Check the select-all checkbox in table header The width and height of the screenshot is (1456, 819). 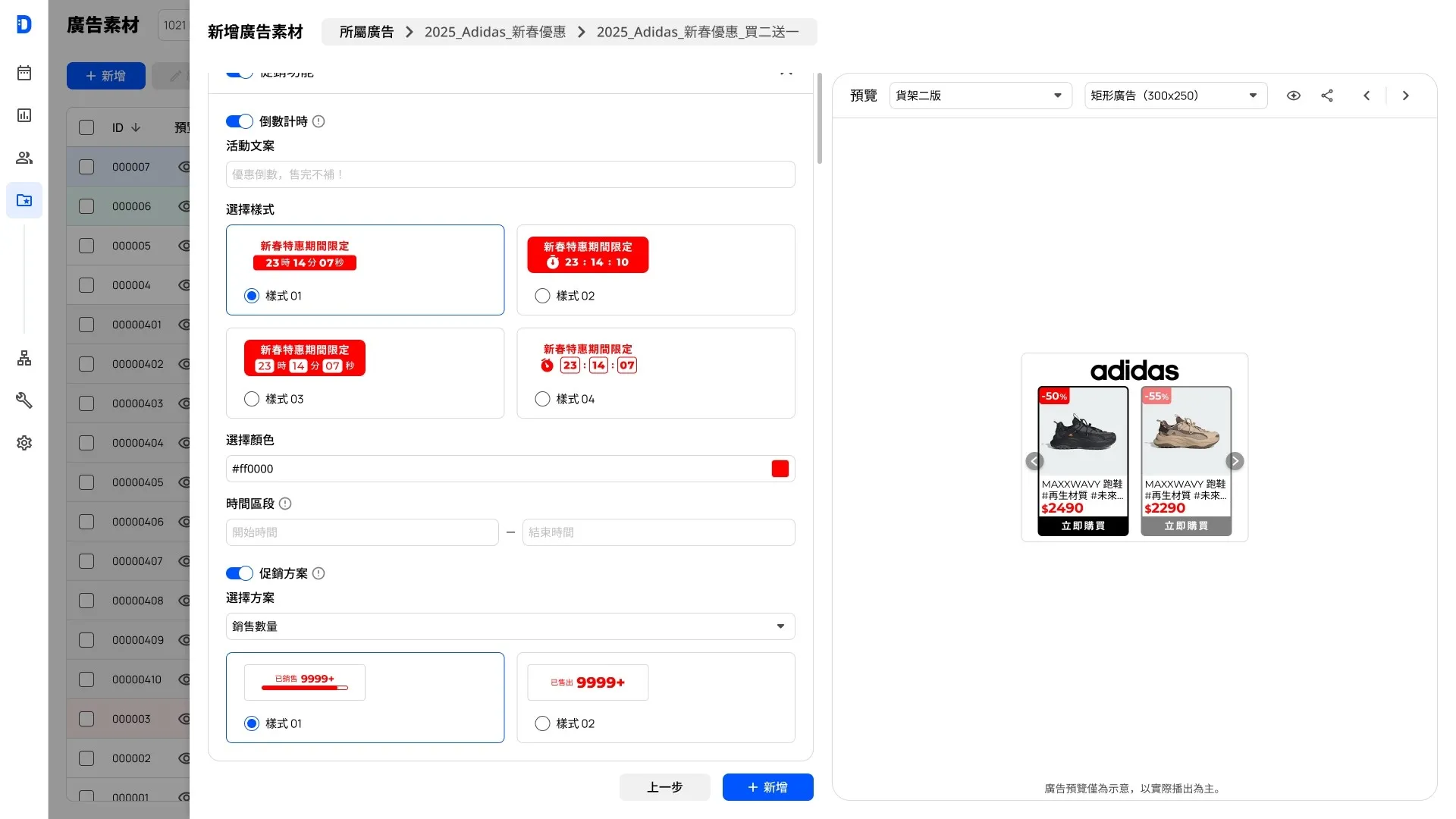[x=86, y=127]
